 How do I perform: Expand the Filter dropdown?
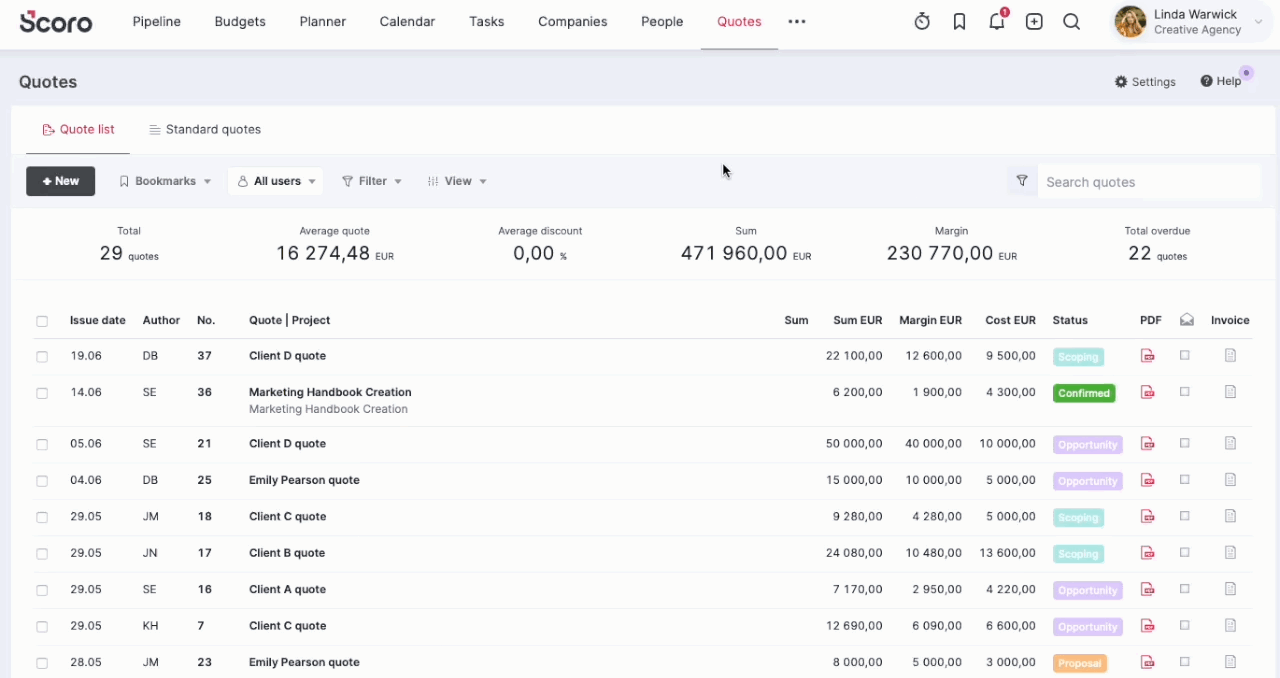click(372, 181)
